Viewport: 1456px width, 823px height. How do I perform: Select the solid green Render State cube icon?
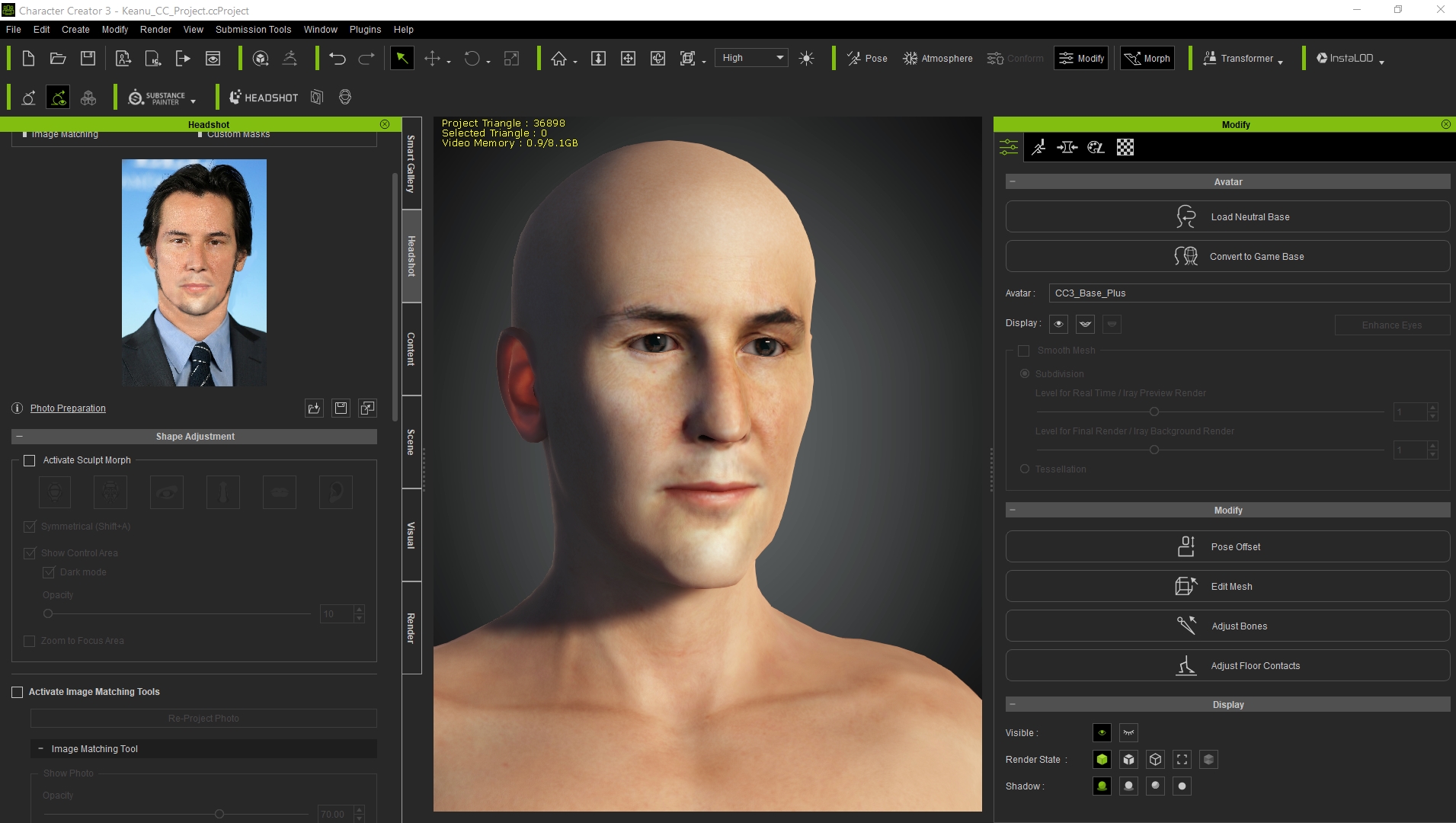(x=1102, y=759)
